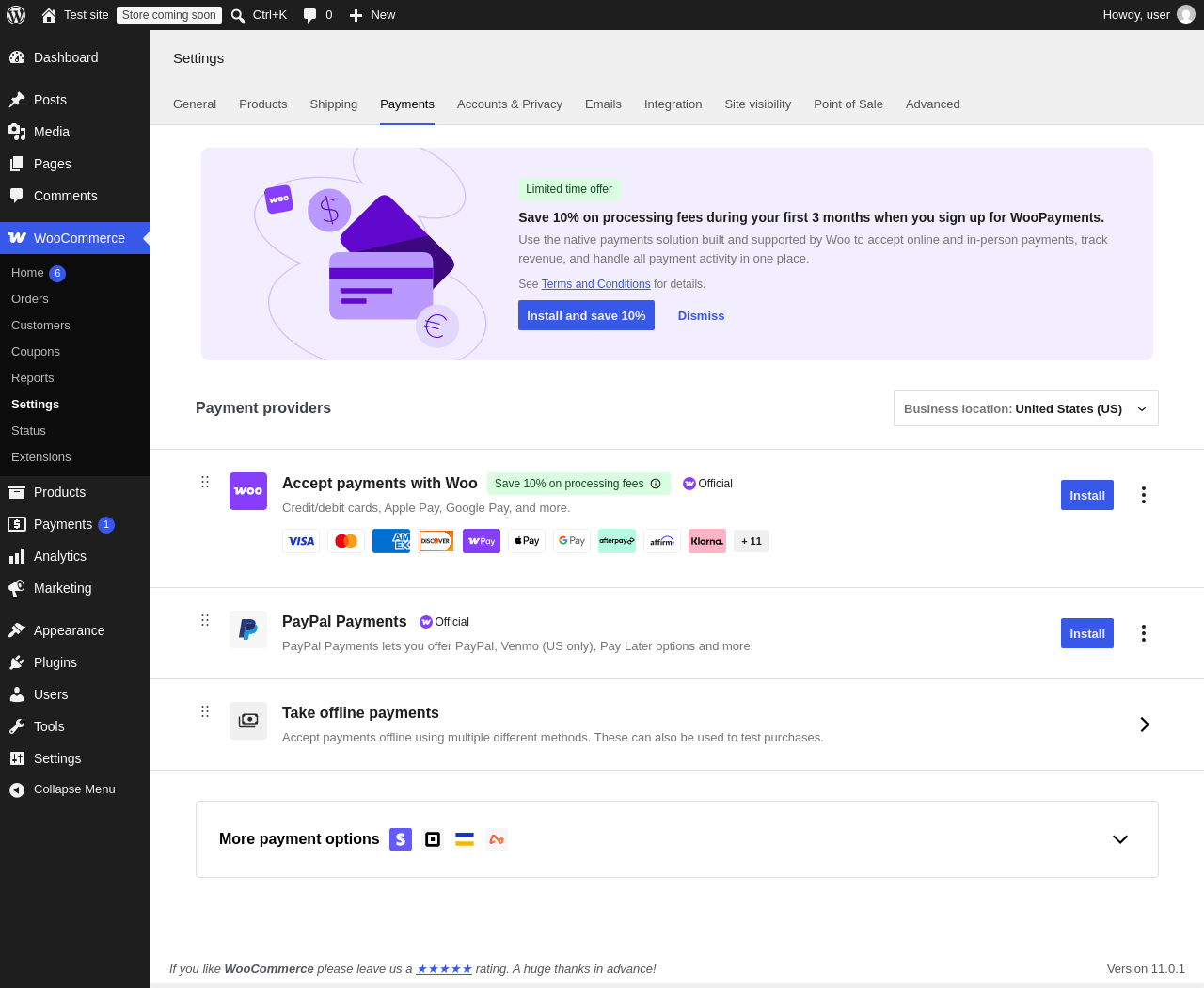This screenshot has width=1204, height=988.
Task: Click the comments bubble icon in admin bar
Action: click(x=309, y=15)
